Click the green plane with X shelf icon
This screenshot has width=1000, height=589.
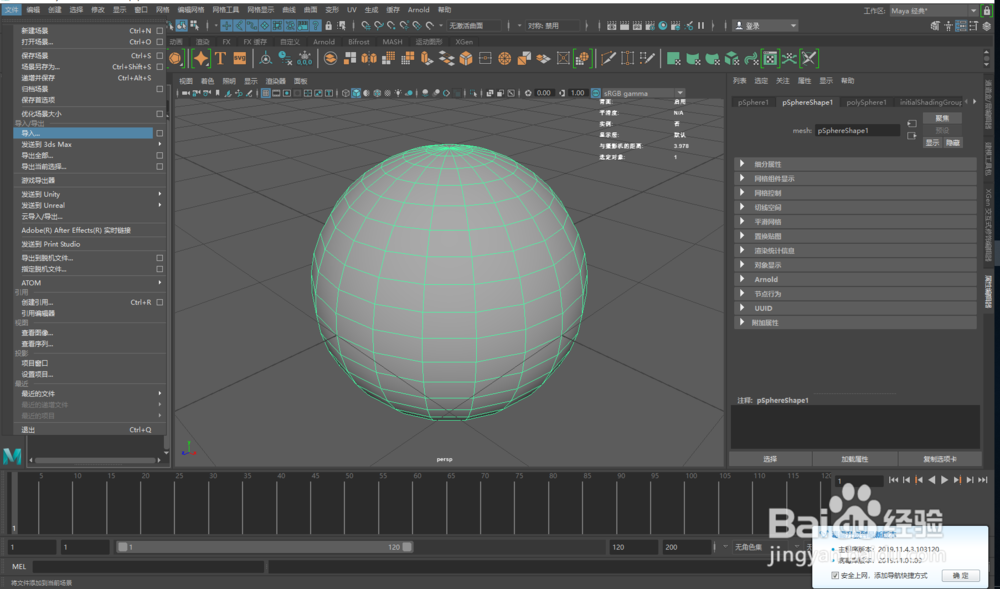click(x=673, y=59)
